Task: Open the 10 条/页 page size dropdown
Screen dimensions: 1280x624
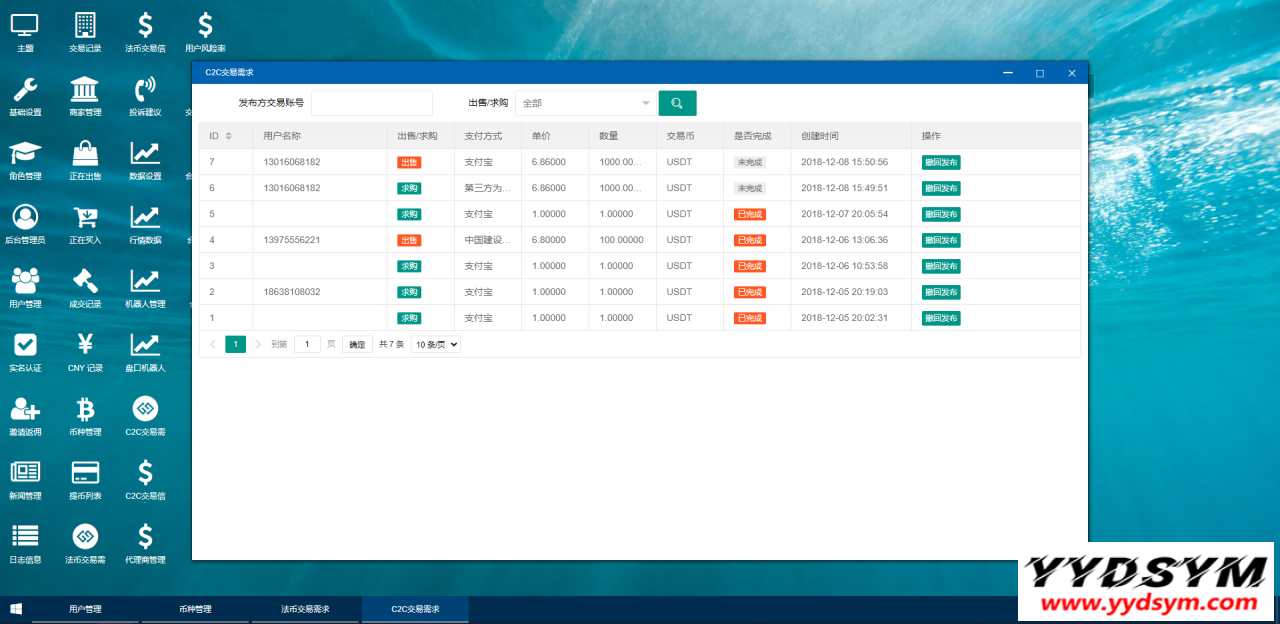Action: pyautogui.click(x=436, y=344)
